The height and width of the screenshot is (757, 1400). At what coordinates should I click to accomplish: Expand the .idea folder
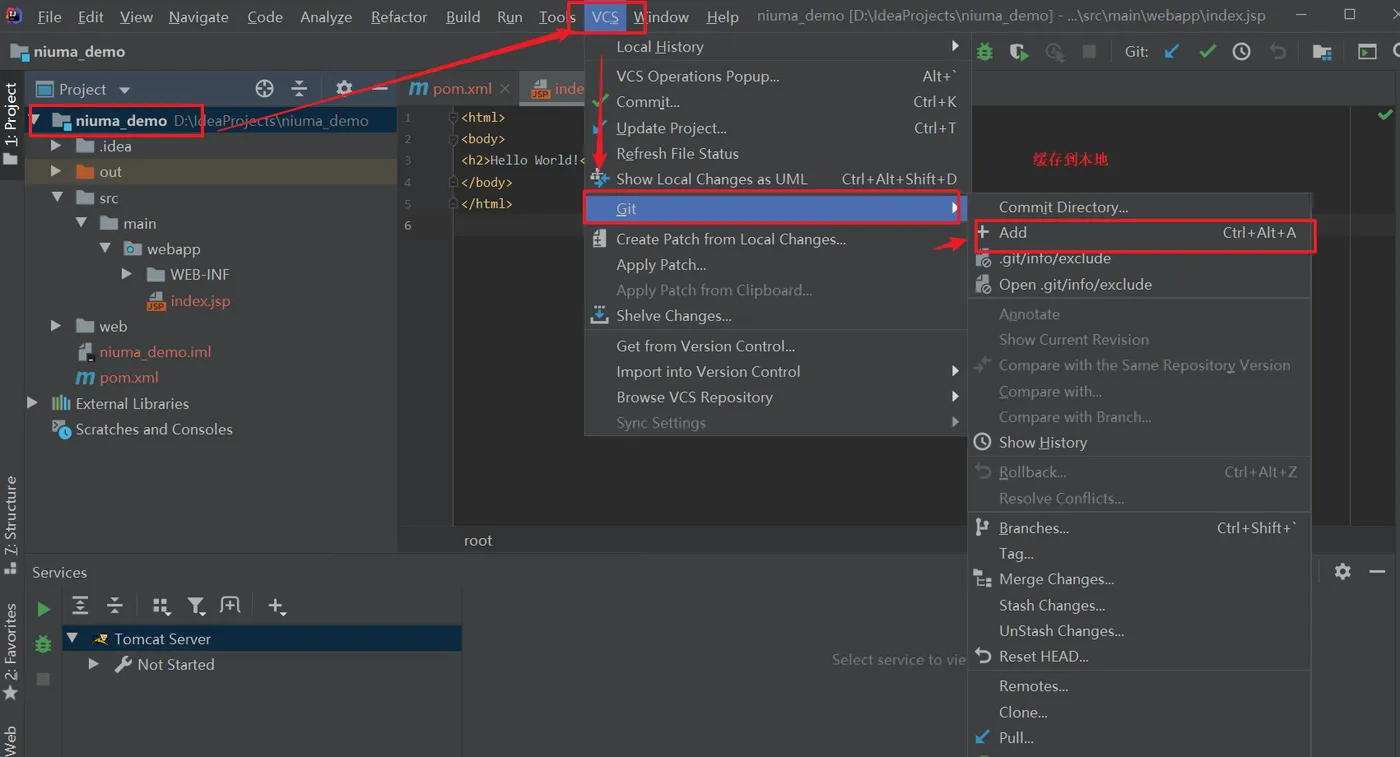56,146
